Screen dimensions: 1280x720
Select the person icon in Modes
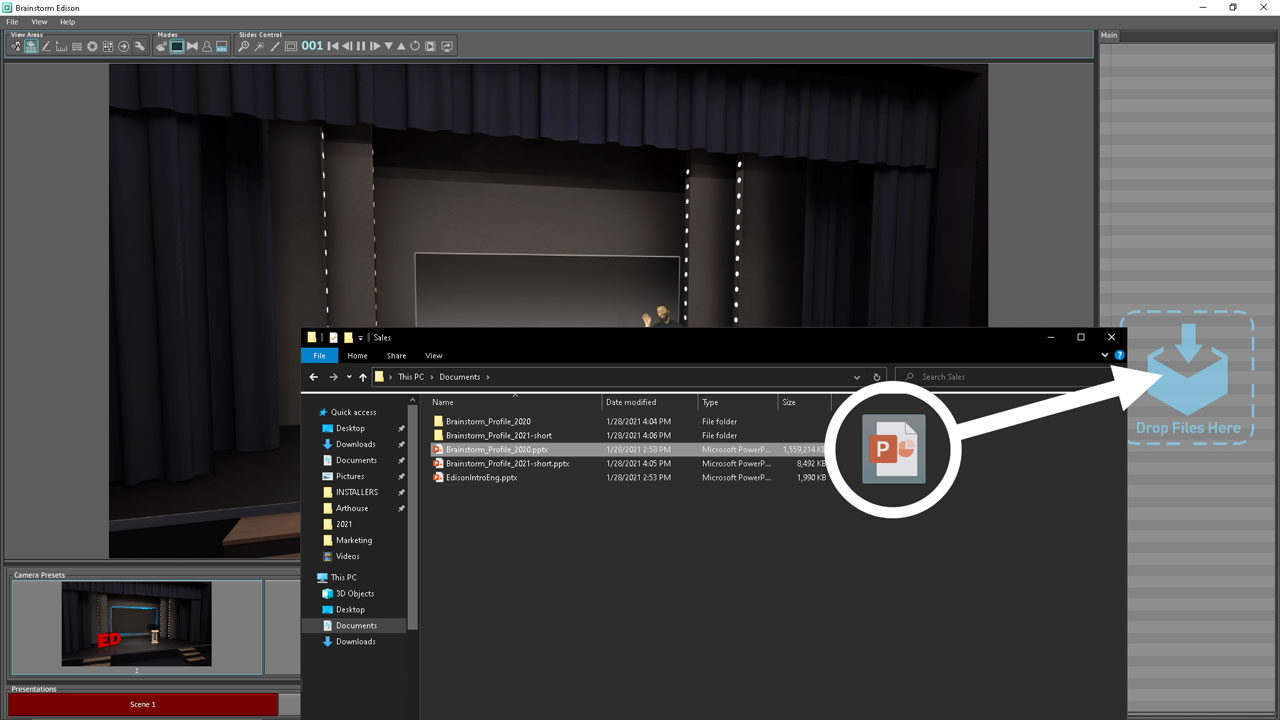(x=207, y=46)
